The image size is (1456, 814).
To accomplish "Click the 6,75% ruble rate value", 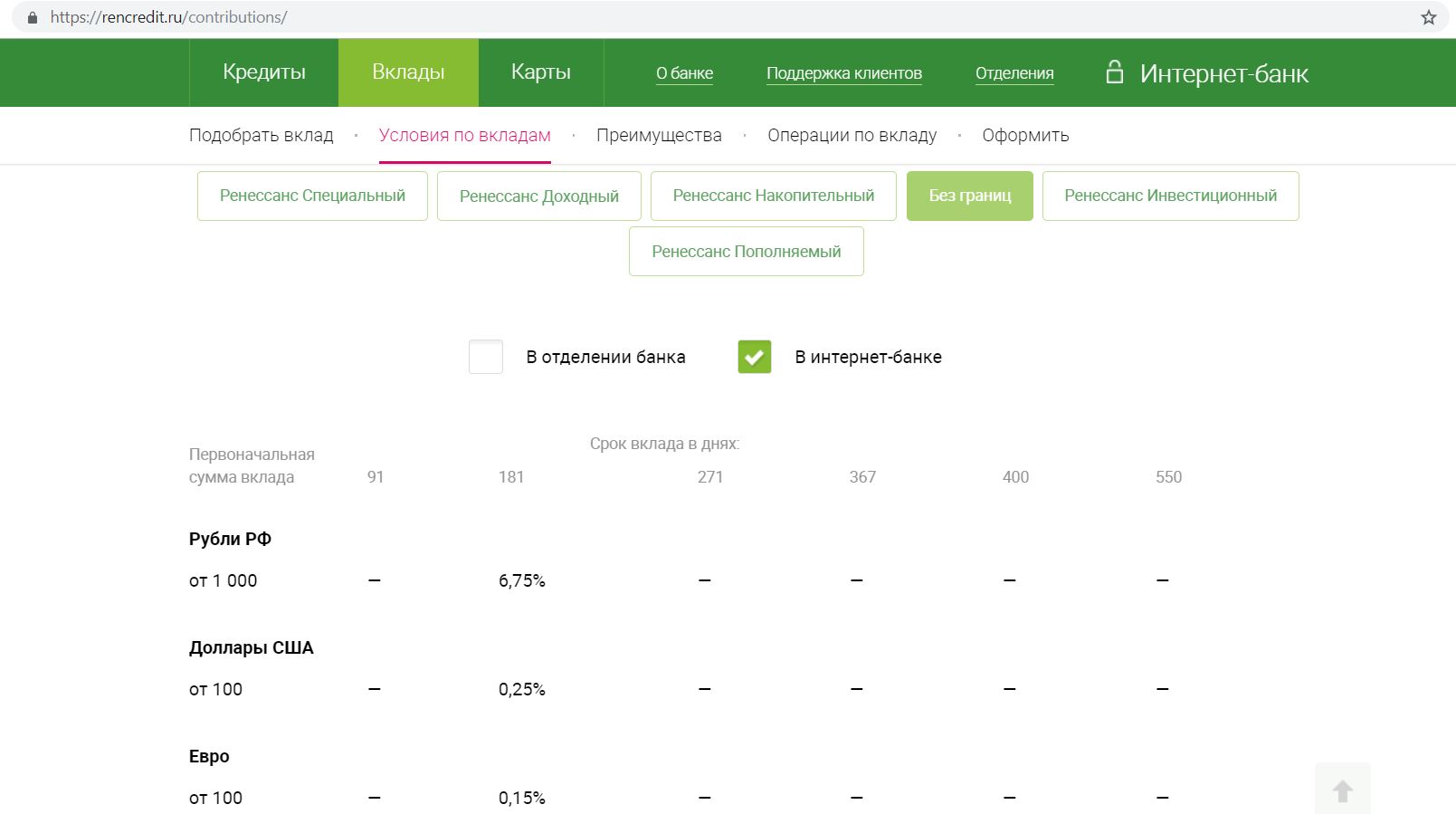I will click(522, 580).
